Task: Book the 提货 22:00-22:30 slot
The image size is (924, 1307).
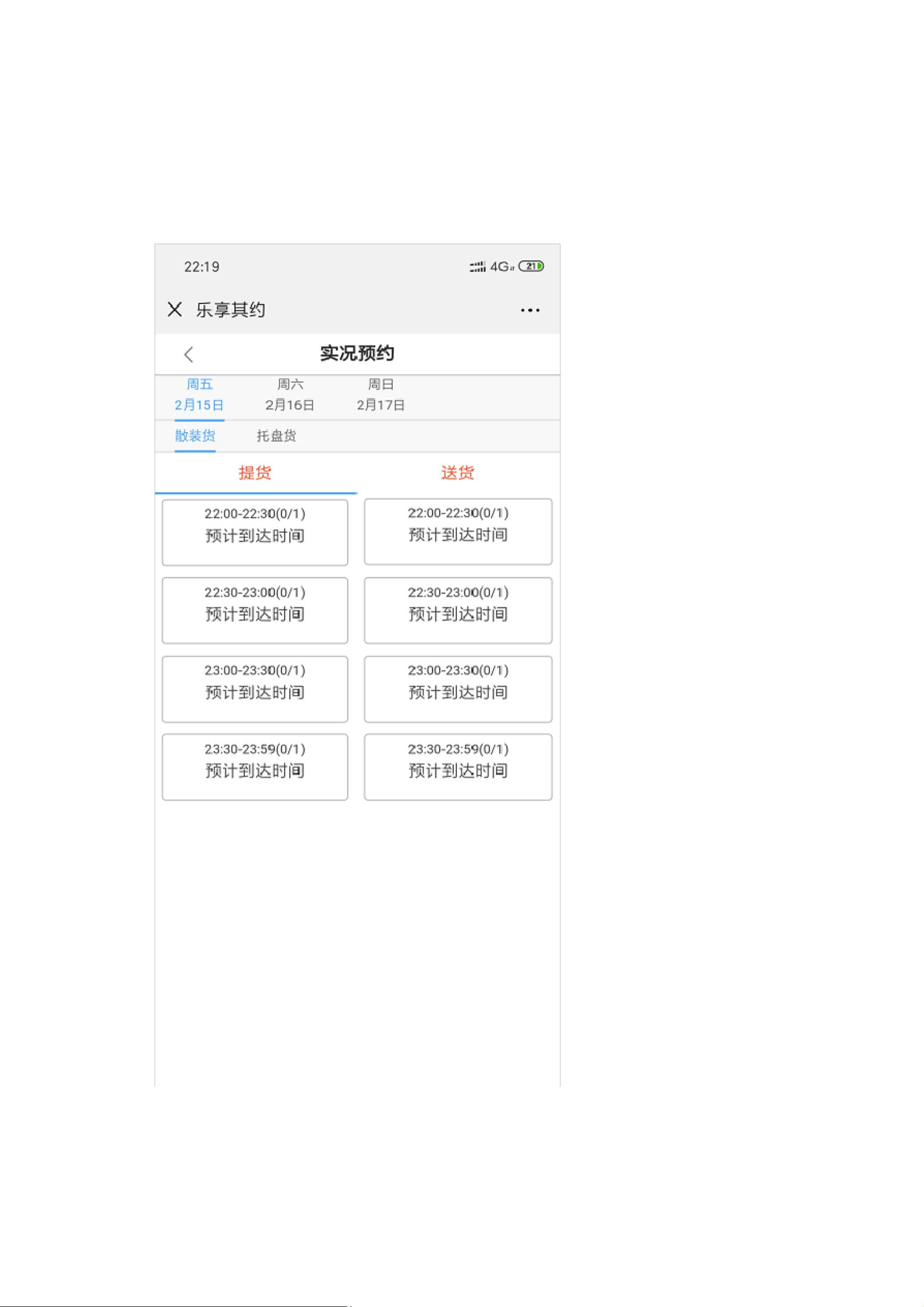Action: (255, 533)
